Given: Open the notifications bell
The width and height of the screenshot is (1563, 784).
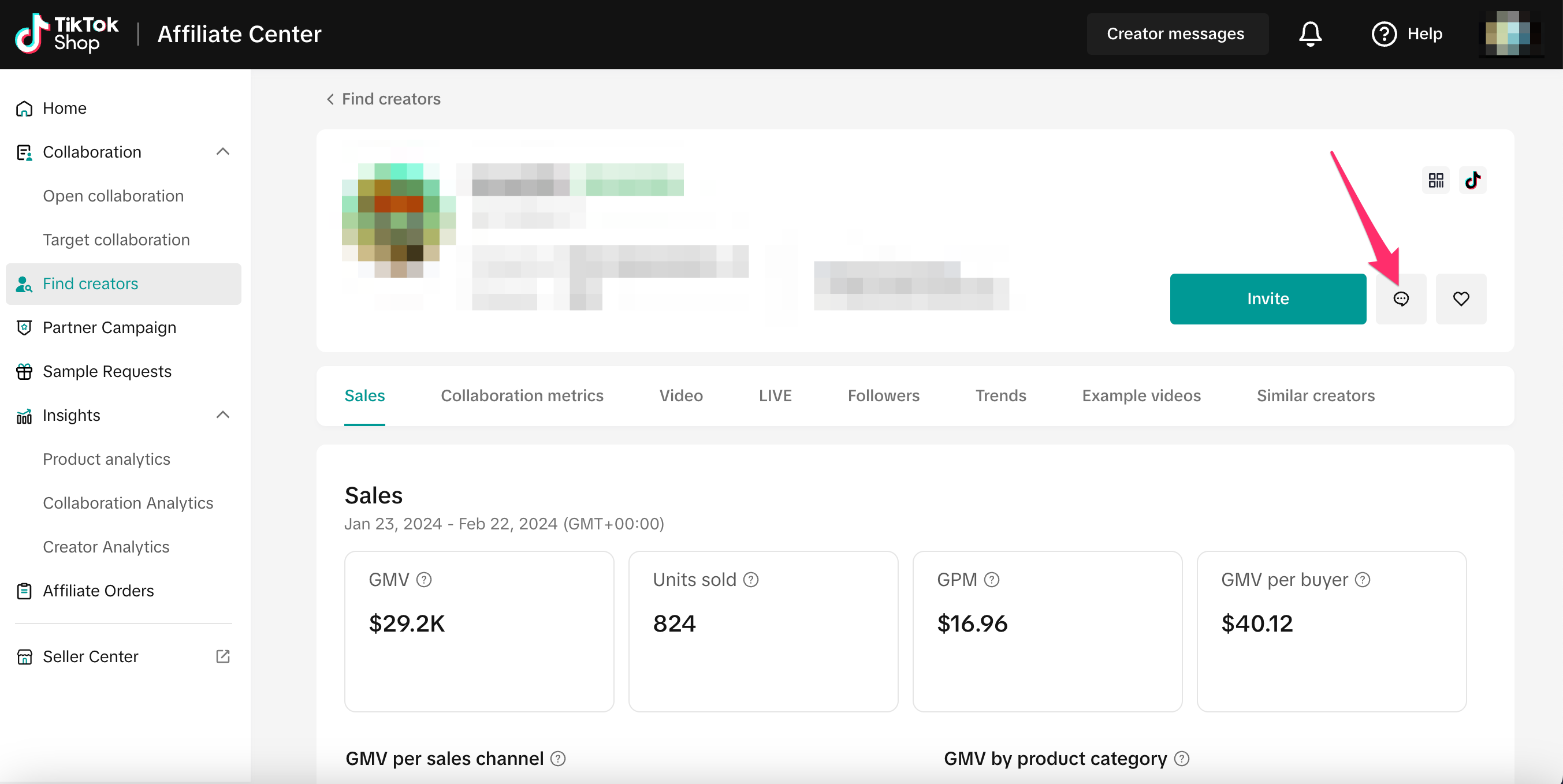Looking at the screenshot, I should [1310, 34].
